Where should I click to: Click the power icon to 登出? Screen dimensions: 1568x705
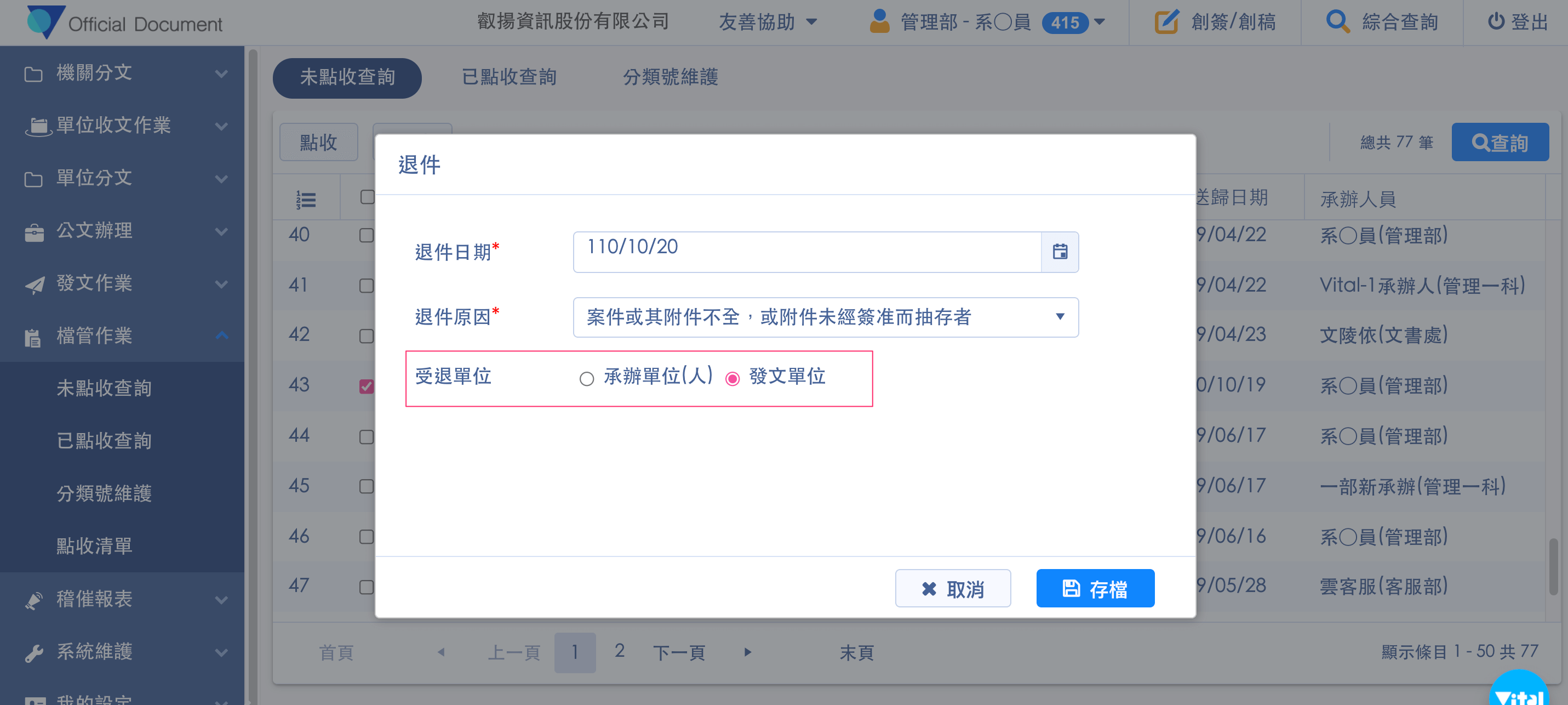[1496, 22]
